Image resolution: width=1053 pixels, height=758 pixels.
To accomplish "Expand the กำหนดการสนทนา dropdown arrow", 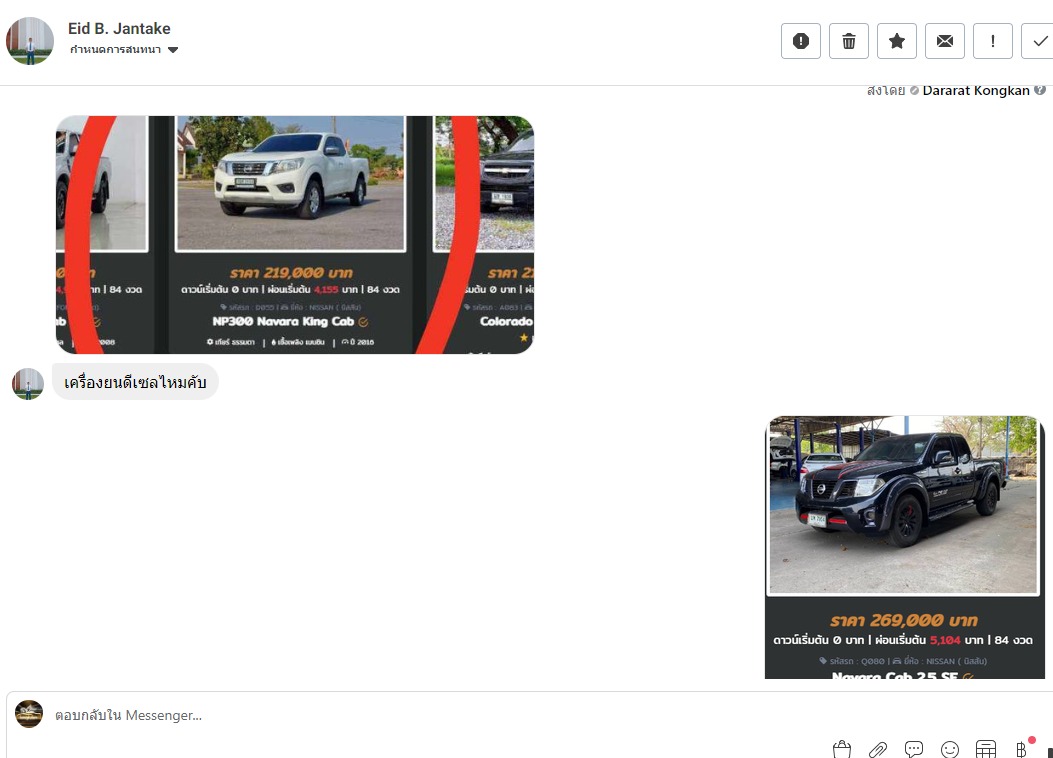I will point(173,50).
